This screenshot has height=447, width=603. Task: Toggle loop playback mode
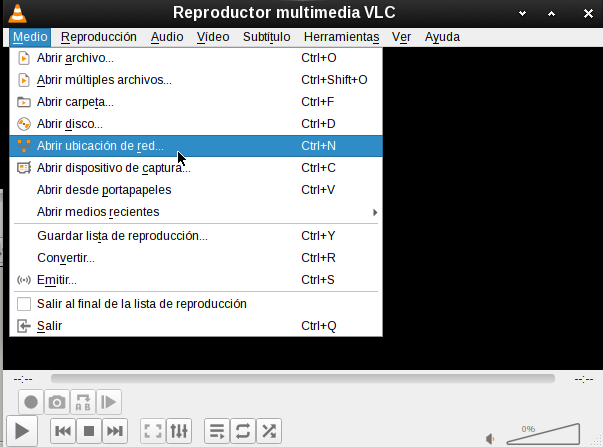(x=242, y=431)
